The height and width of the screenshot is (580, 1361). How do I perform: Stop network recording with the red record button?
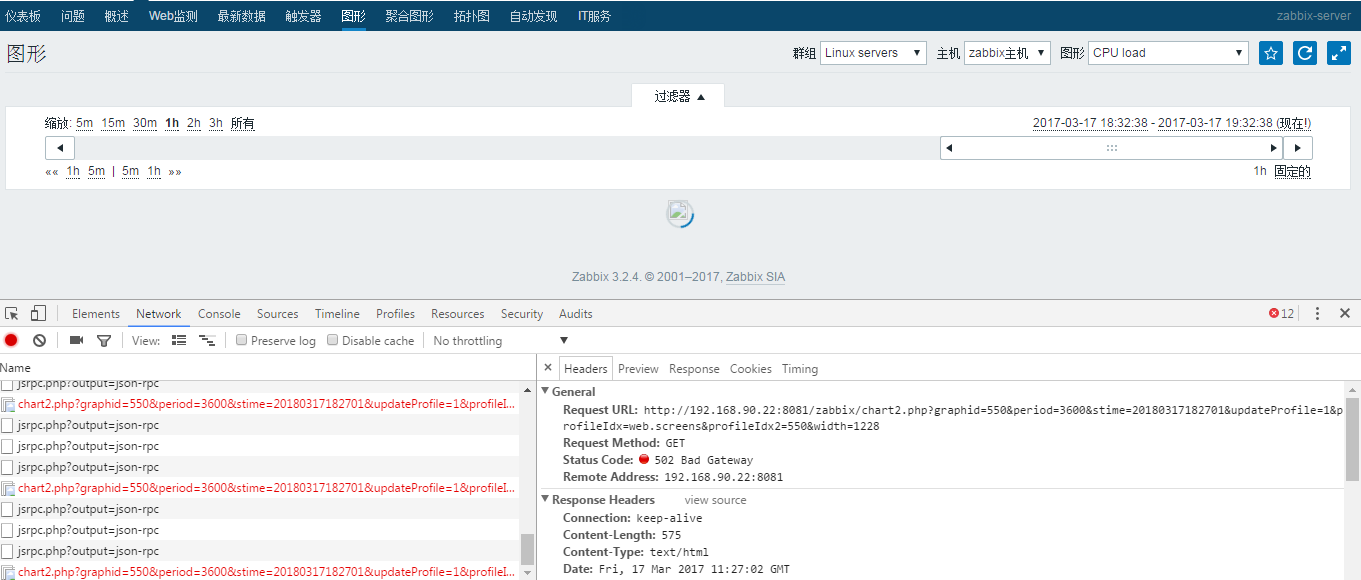11,340
